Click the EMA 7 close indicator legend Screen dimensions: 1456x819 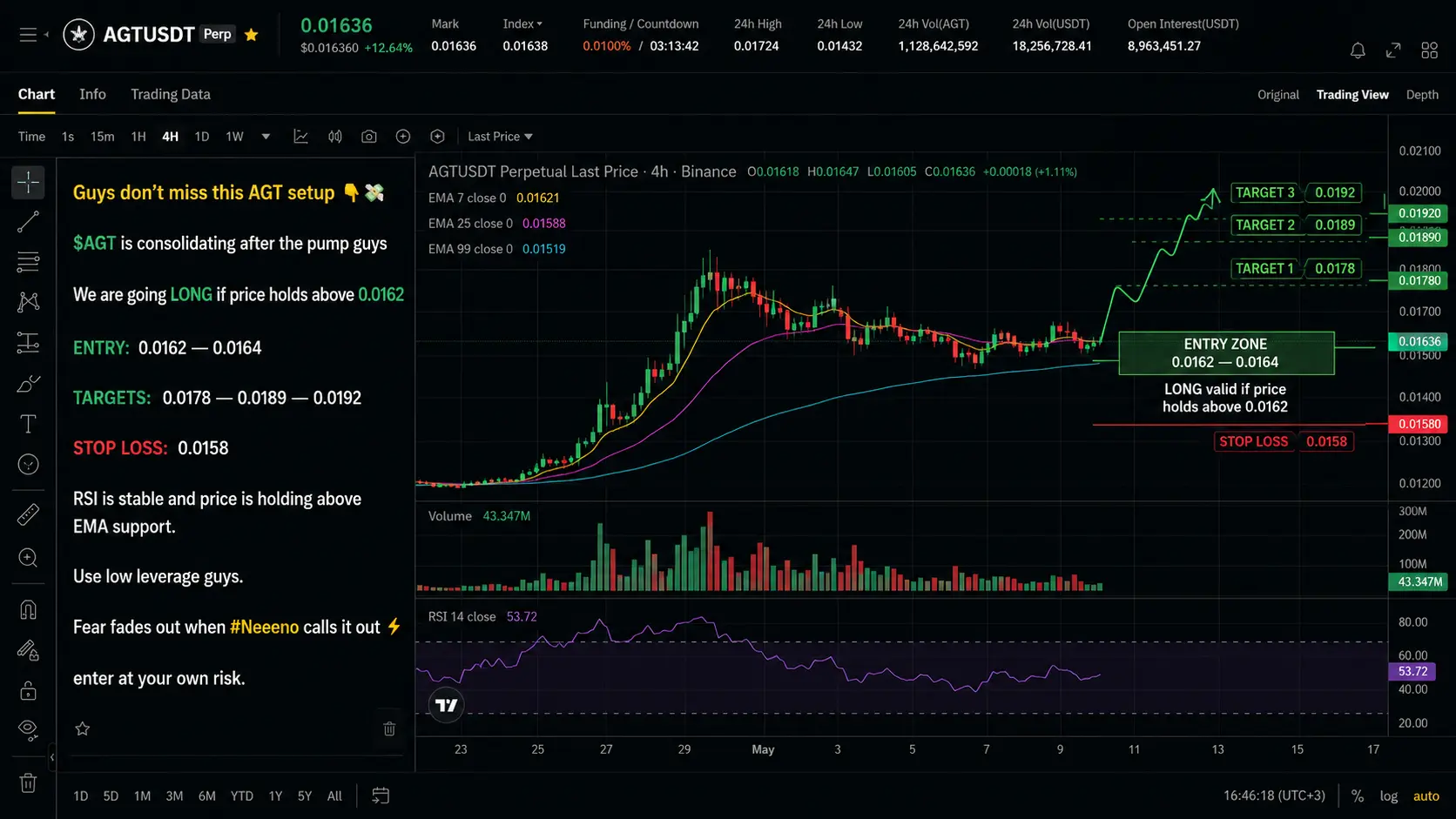tap(494, 198)
